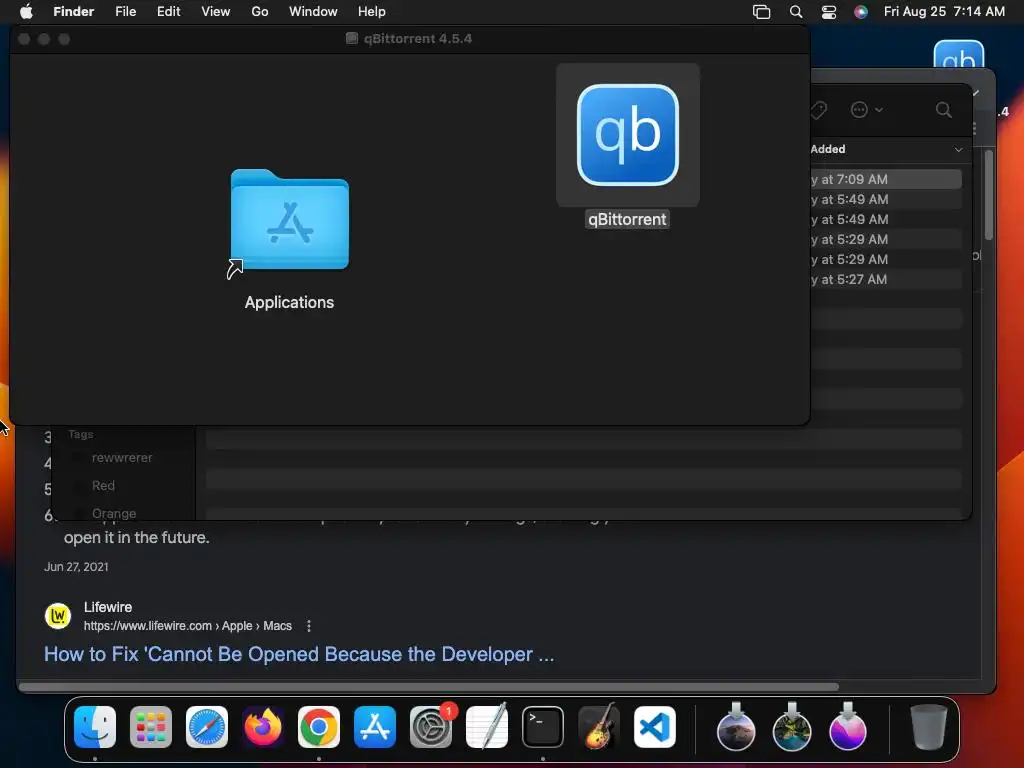Open the Help menu
The height and width of the screenshot is (768, 1024).
(x=372, y=11)
